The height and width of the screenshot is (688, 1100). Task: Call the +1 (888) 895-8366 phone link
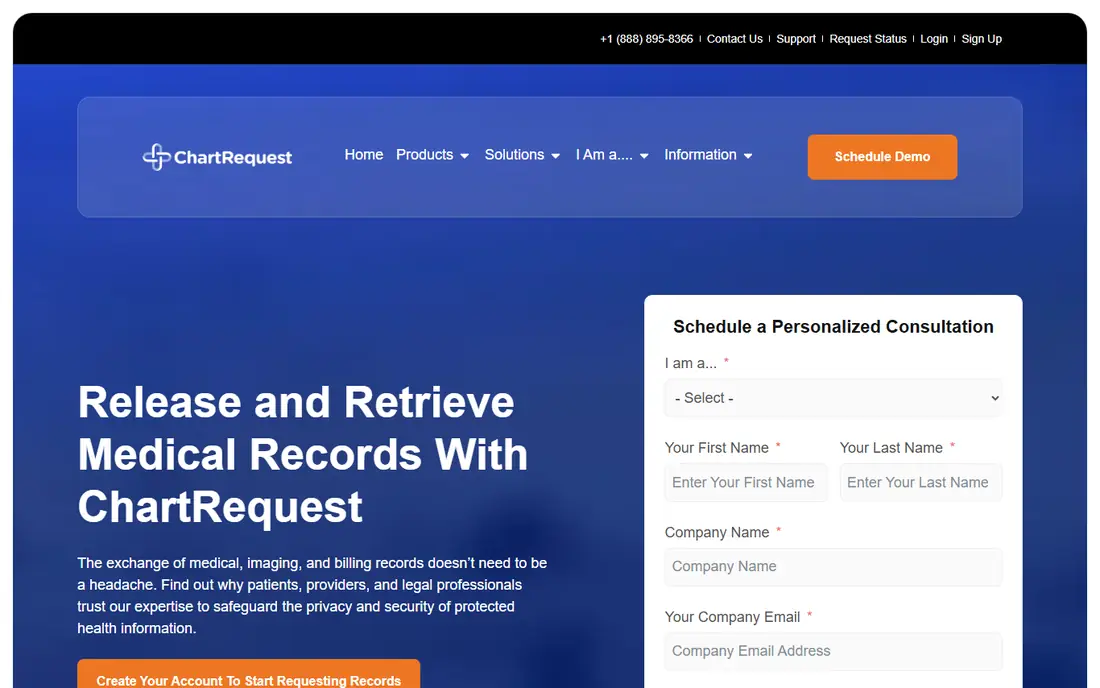pos(646,39)
